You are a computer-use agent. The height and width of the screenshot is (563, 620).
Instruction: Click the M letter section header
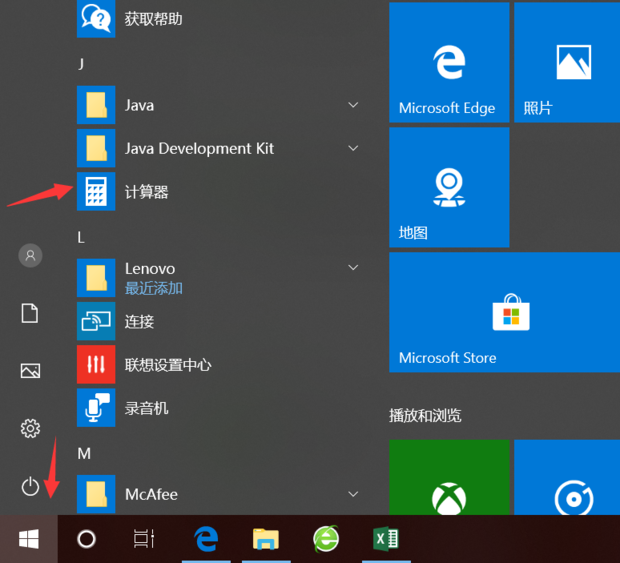click(84, 453)
